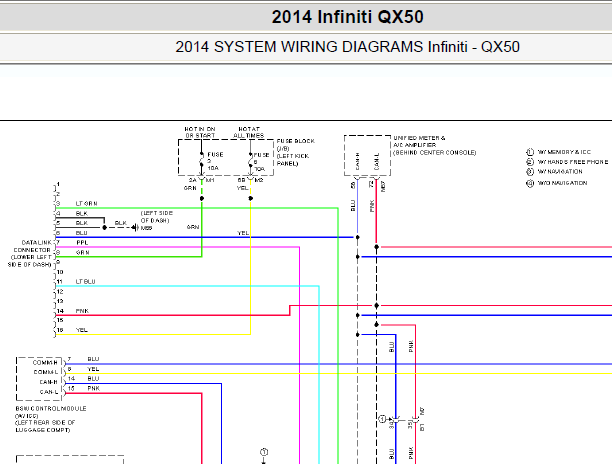Click the "BLU" label at data link pin 6

[x=82, y=233]
